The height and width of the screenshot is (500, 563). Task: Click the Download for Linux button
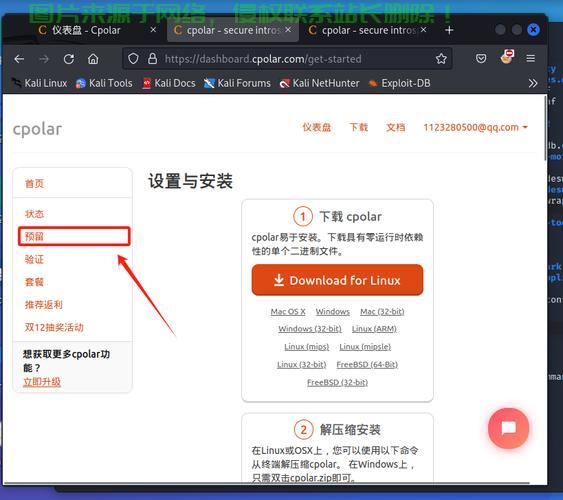click(337, 280)
